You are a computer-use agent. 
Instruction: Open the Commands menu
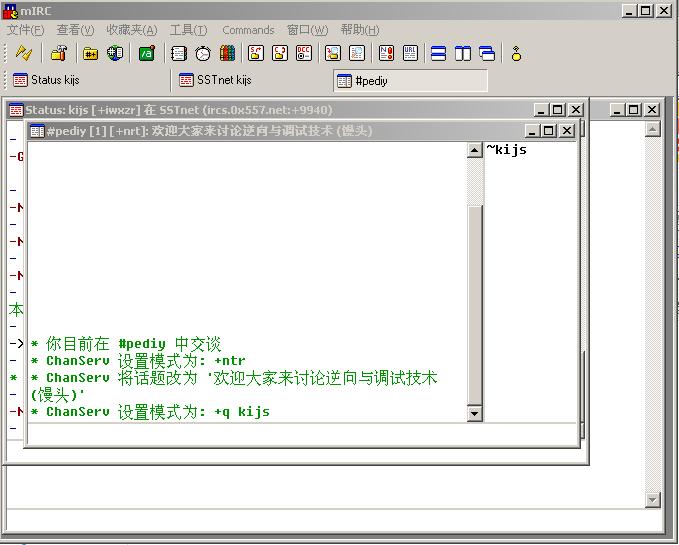[x=248, y=30]
